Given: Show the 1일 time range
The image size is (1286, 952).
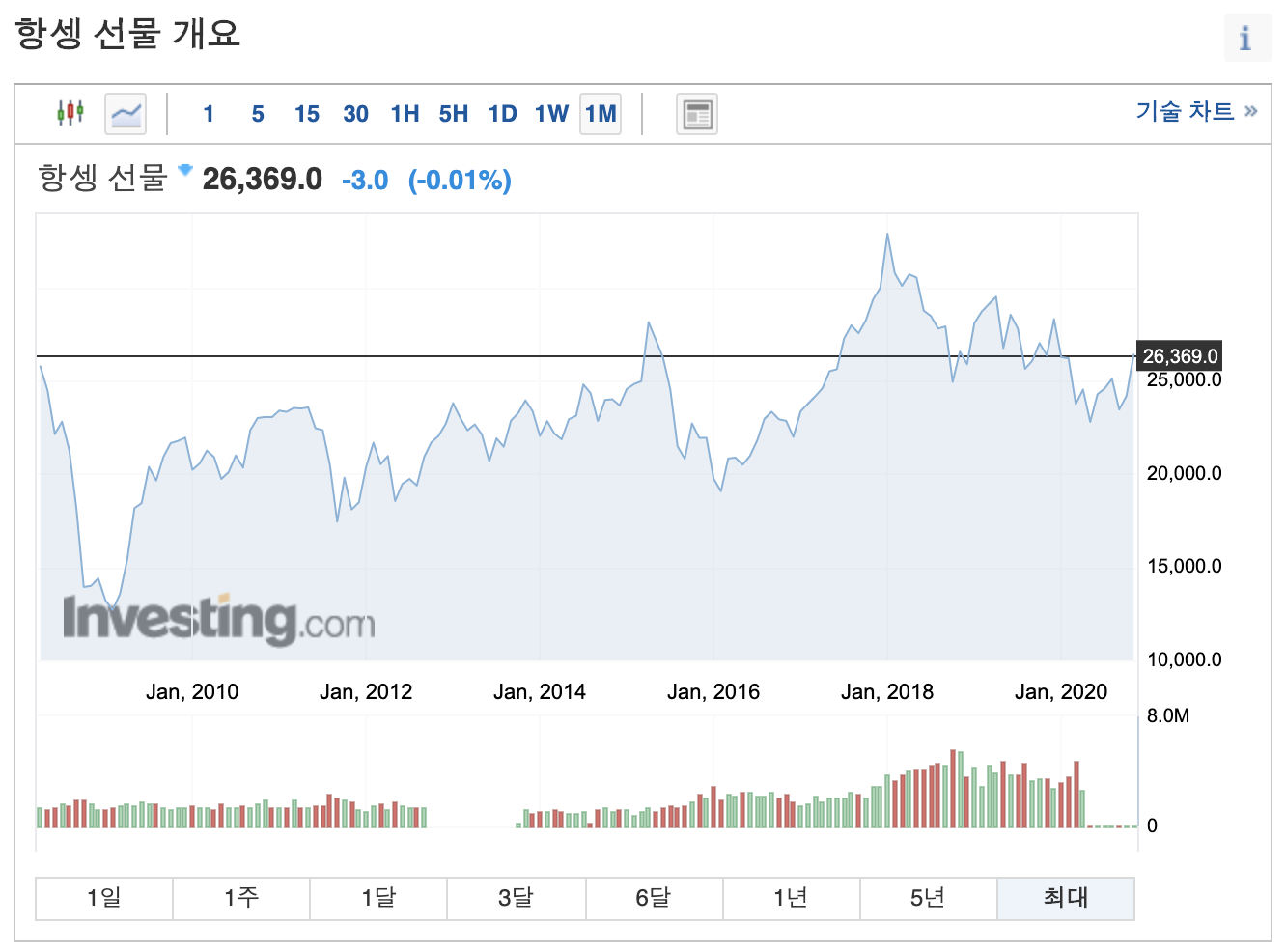Looking at the screenshot, I should [104, 898].
